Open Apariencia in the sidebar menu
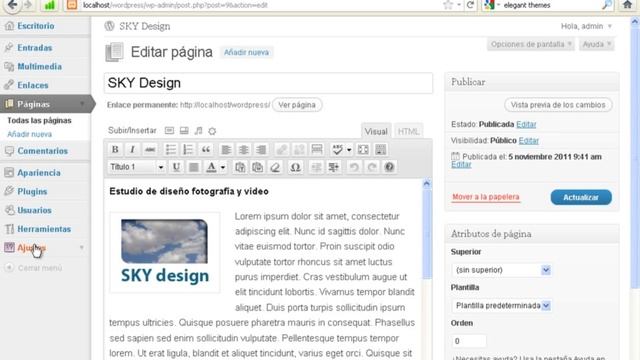The width and height of the screenshot is (640, 360). pyautogui.click(x=39, y=173)
